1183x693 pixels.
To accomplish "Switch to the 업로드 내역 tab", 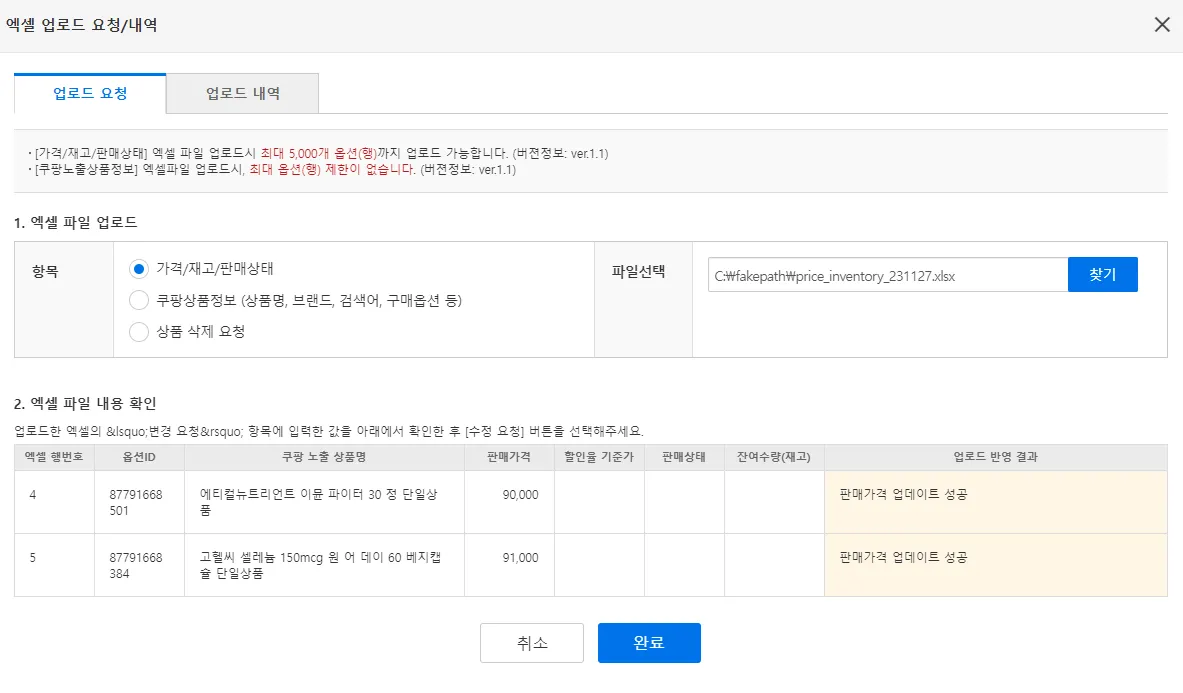I will click(242, 94).
